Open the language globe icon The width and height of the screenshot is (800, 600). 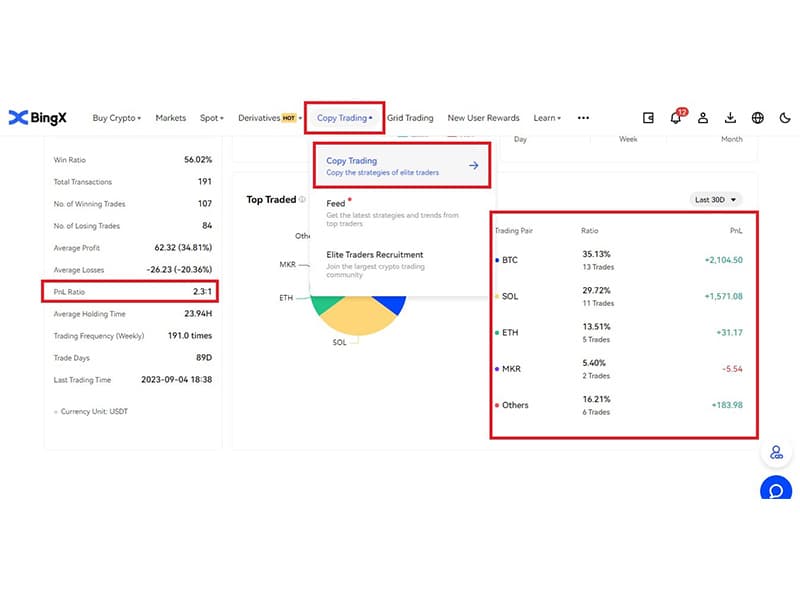tap(758, 118)
